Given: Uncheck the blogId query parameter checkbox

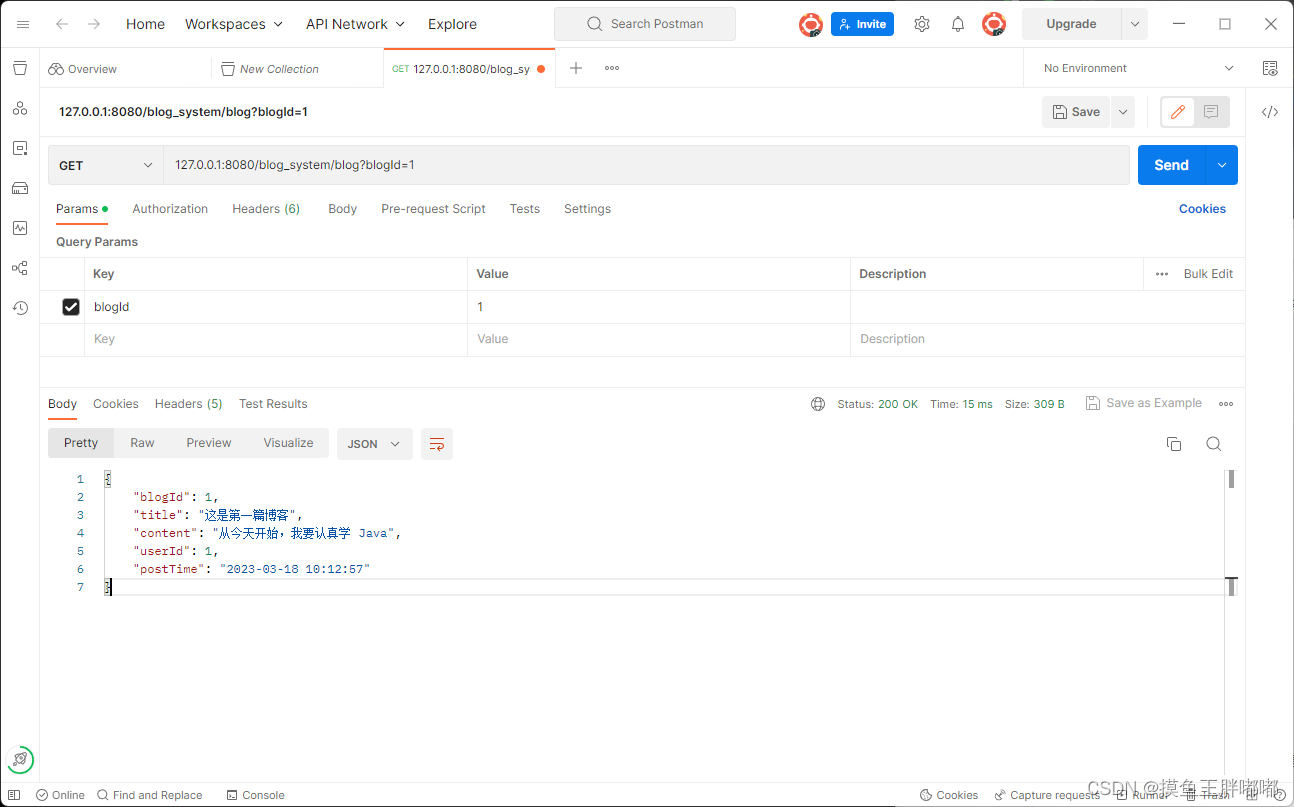Looking at the screenshot, I should 71,307.
